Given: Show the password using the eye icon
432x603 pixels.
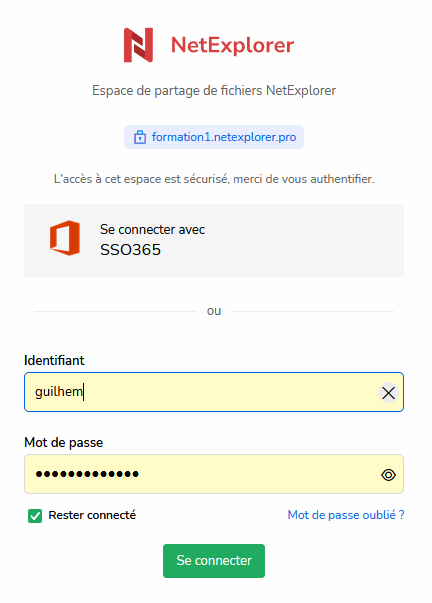Looking at the screenshot, I should point(389,475).
